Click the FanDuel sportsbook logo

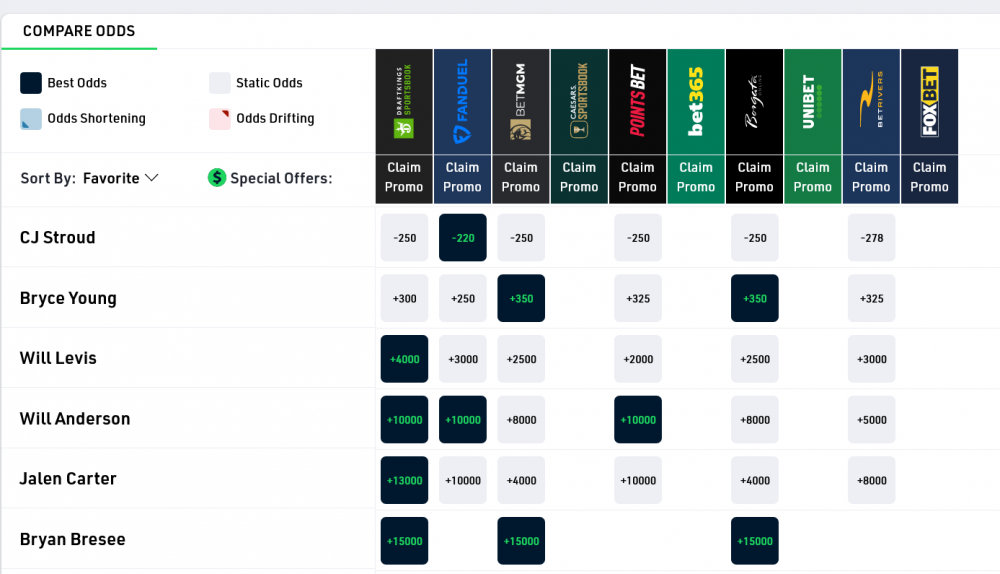click(462, 102)
